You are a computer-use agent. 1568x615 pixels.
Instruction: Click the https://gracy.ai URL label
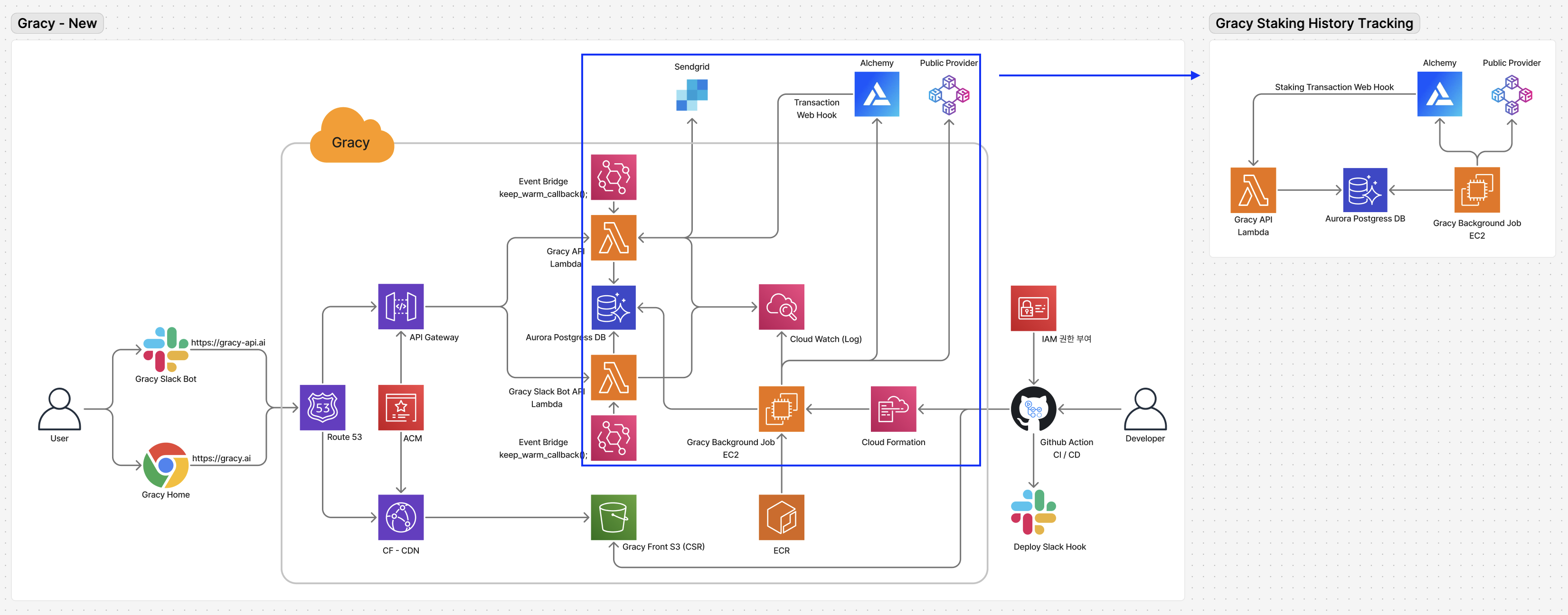[221, 458]
